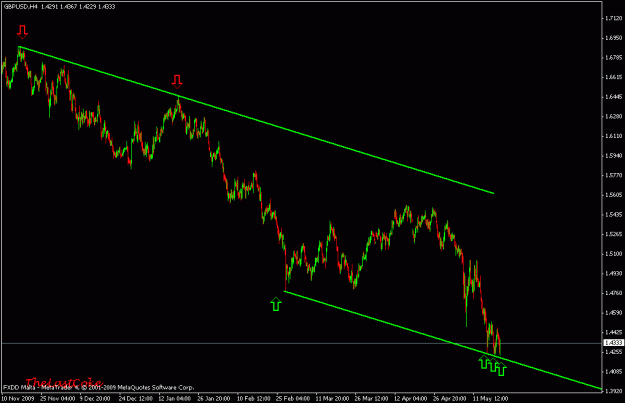Click the 12 Jan 04:00 date label
Image resolution: width=625 pixels, height=403 pixels.
175,399
